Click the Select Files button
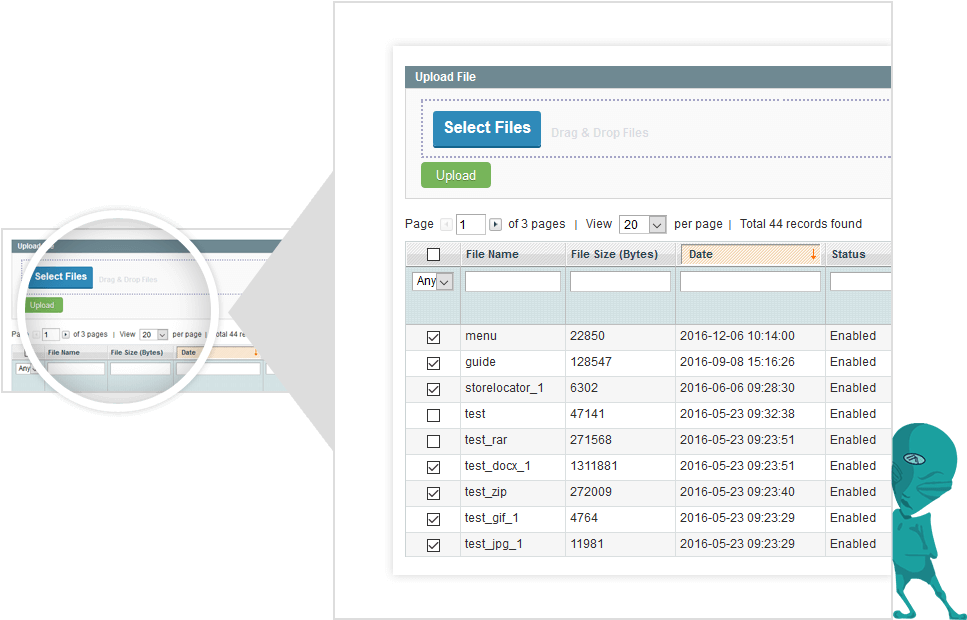Image resolution: width=967 pixels, height=620 pixels. pos(486,129)
